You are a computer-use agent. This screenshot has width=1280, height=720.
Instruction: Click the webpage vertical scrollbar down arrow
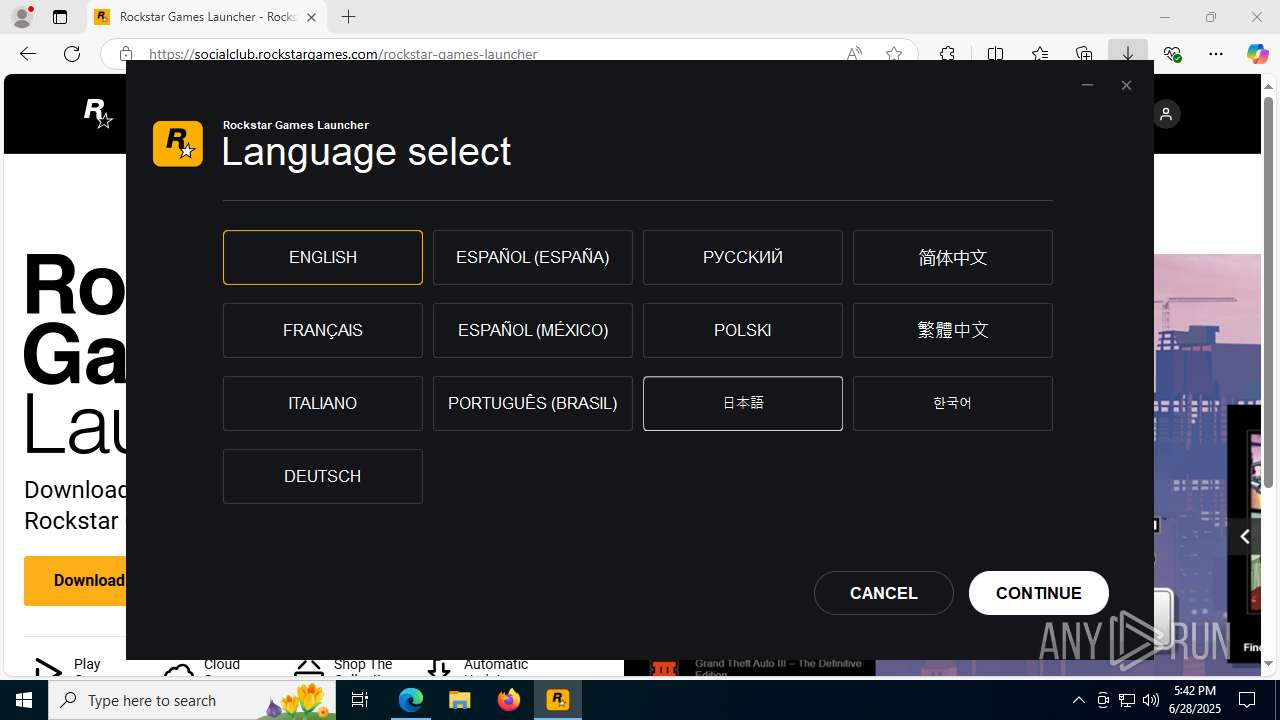(x=1269, y=663)
